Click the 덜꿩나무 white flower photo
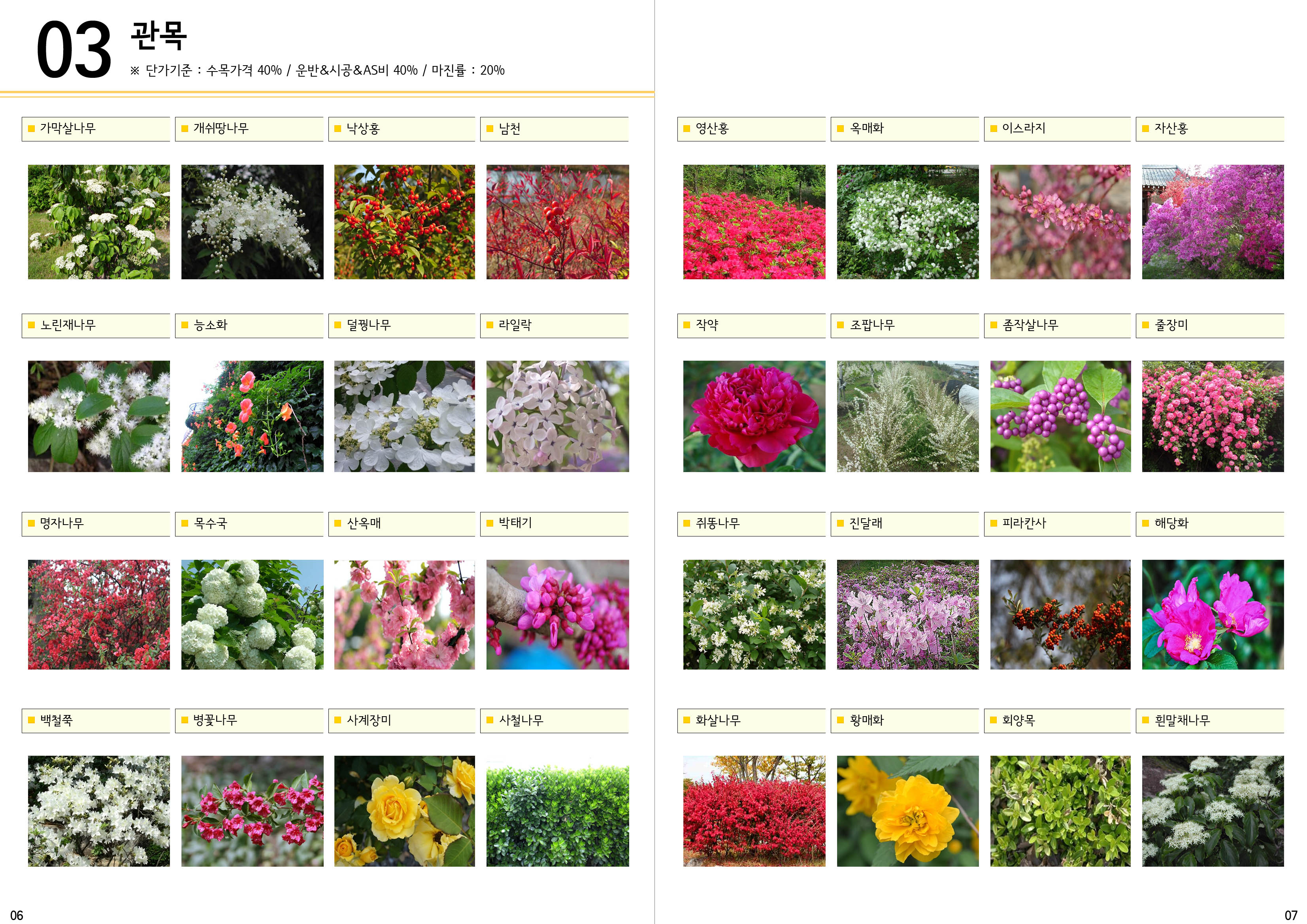This screenshot has height=924, width=1307. 404,416
